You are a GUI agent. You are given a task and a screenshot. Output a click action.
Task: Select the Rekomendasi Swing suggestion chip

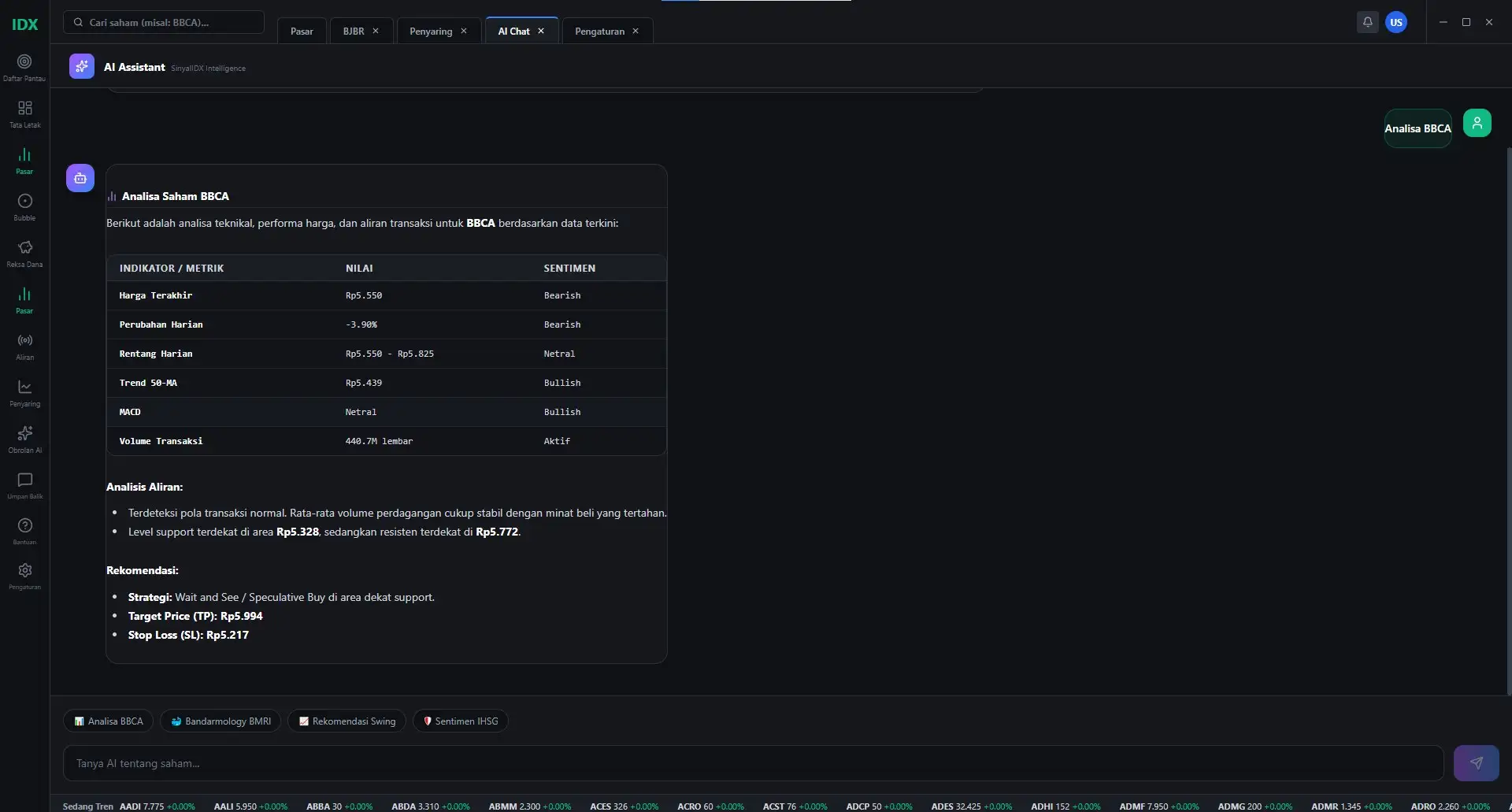[347, 721]
